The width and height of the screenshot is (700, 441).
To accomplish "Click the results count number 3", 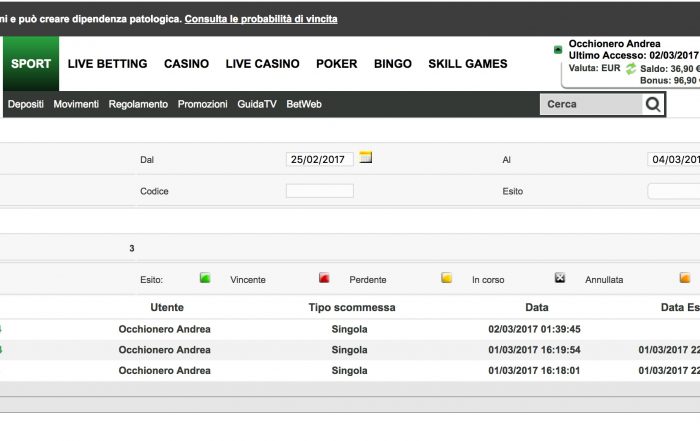I will [132, 249].
